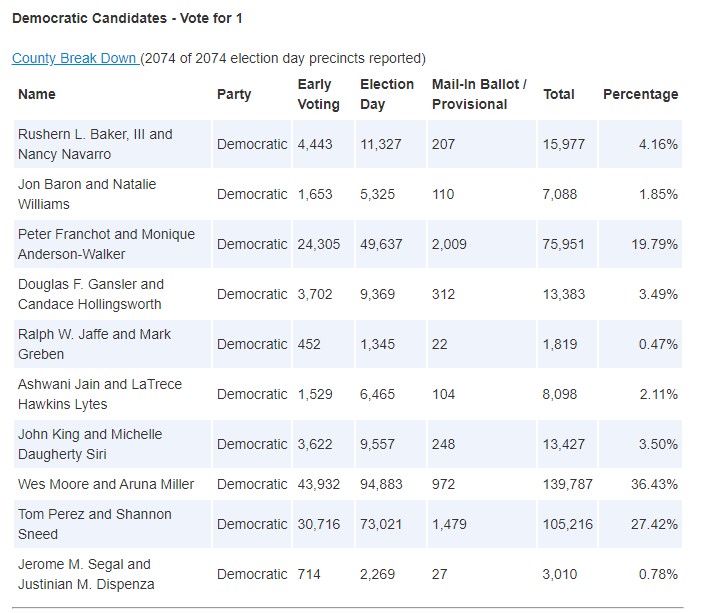The image size is (705, 613).
Task: Click Peter Franchot's total of 75,951
Action: click(563, 244)
